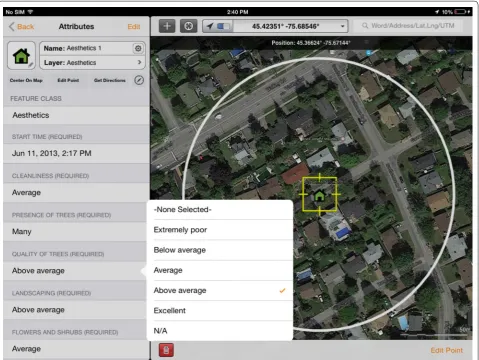
Task: Open the gear settings next to Name field
Action: point(138,48)
